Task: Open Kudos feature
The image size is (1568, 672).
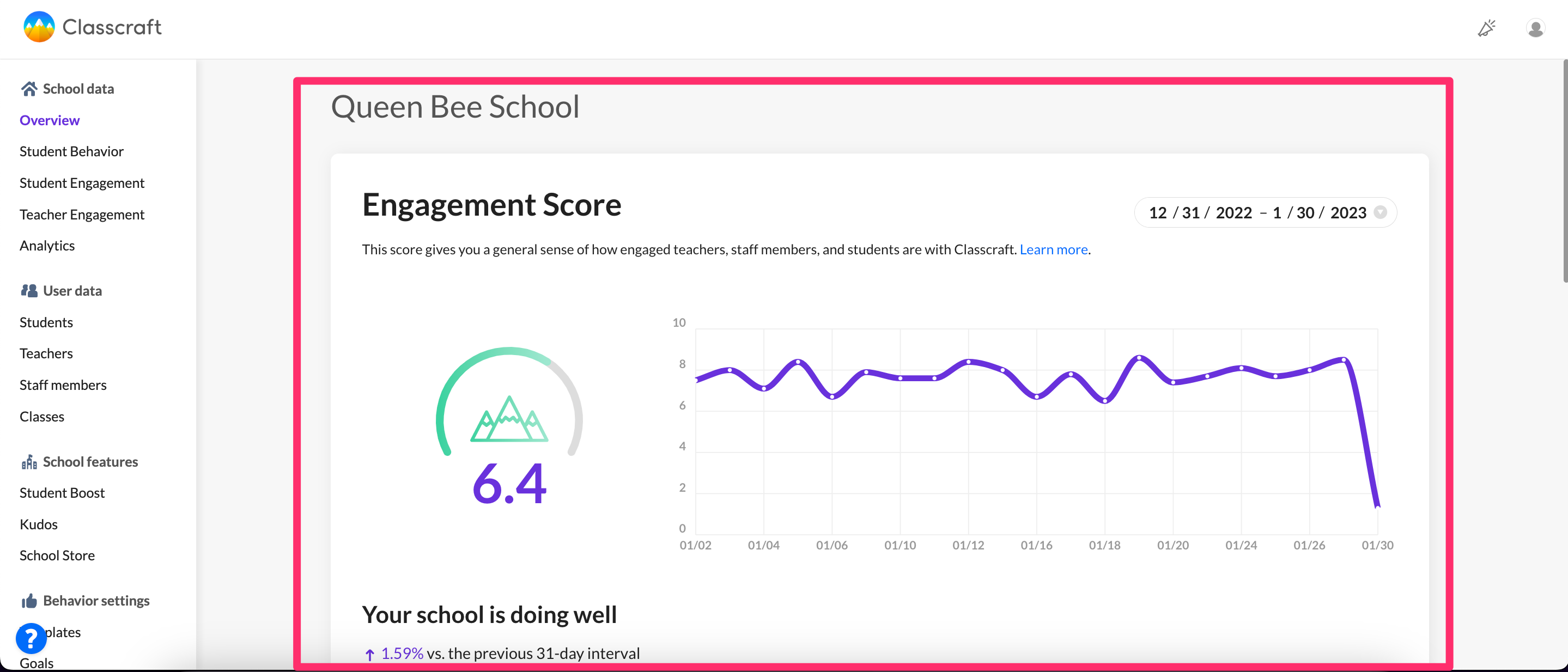Action: tap(38, 524)
